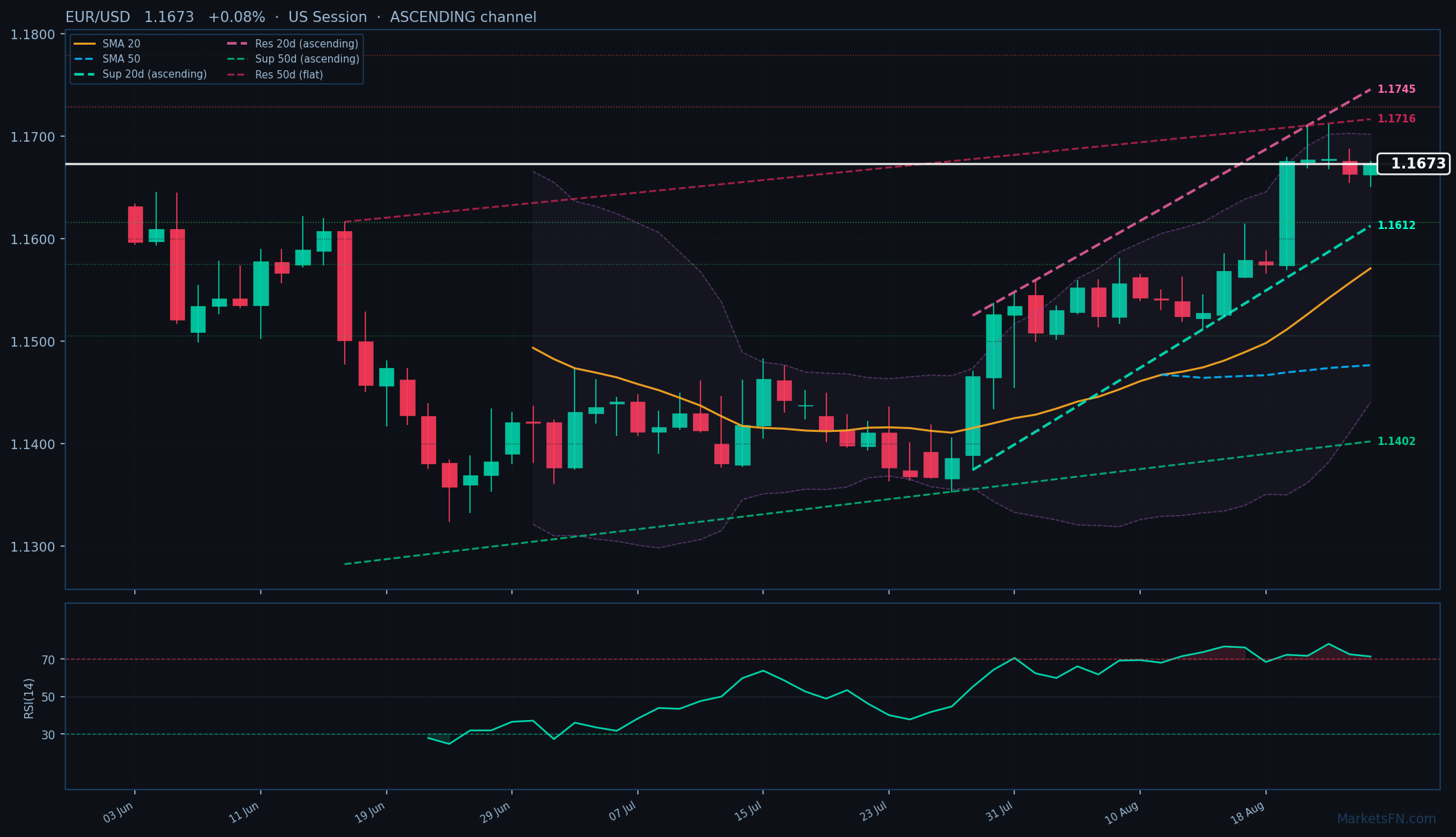Click the ASCENDING channel text in title
Image resolution: width=1456 pixels, height=837 pixels.
[x=463, y=17]
